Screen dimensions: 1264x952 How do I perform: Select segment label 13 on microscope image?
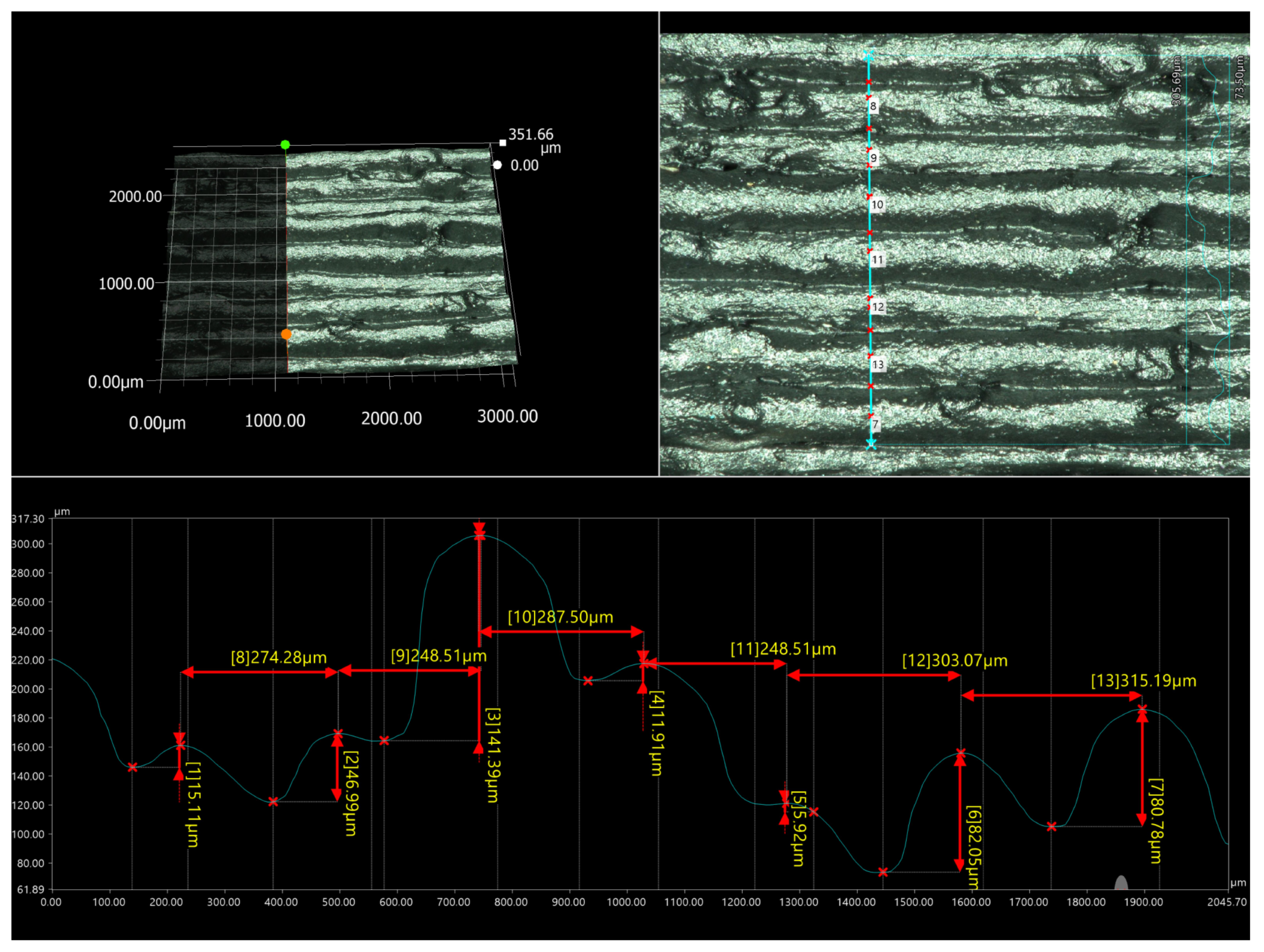click(x=878, y=365)
